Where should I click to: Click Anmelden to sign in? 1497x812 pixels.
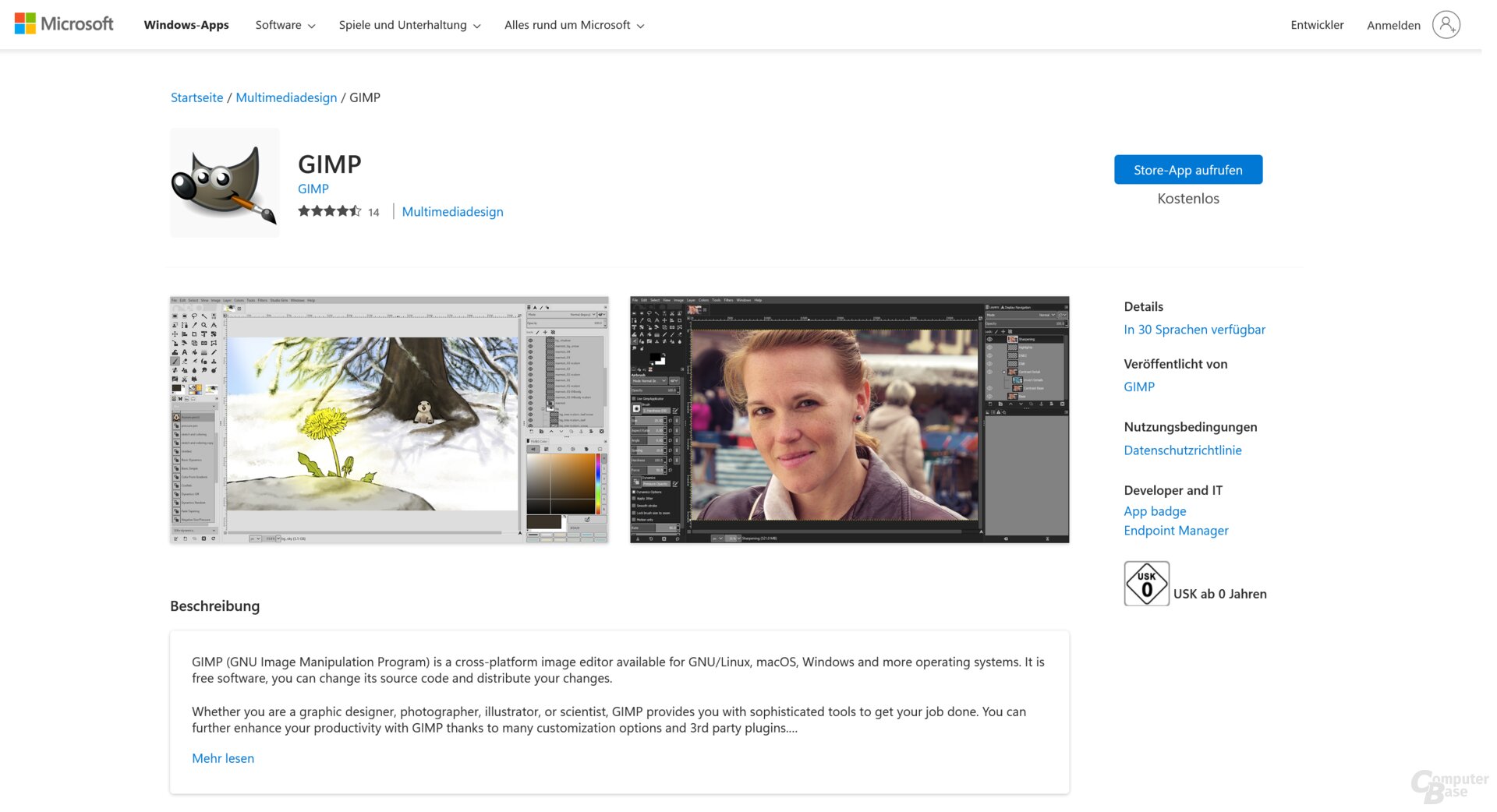(x=1393, y=25)
